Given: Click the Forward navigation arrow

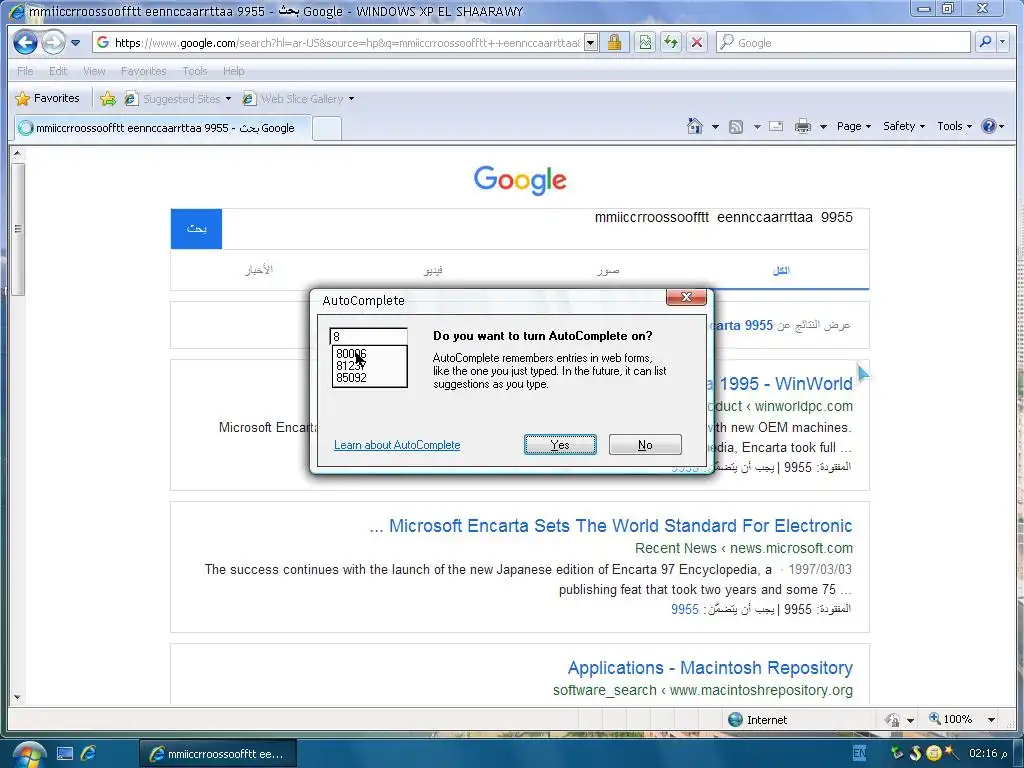Looking at the screenshot, I should coord(54,43).
